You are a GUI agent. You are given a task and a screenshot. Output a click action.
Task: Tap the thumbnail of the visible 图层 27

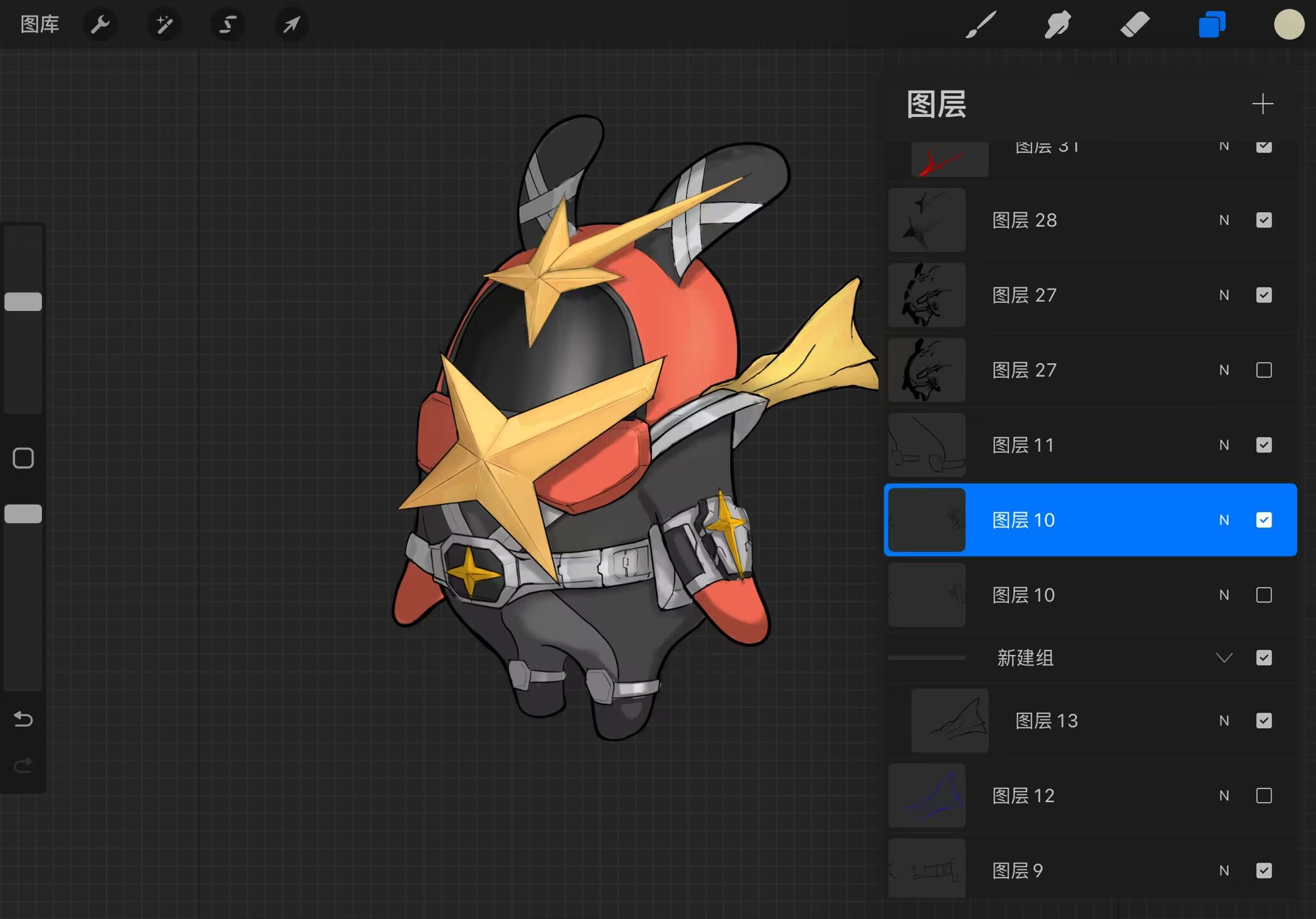pyautogui.click(x=927, y=295)
